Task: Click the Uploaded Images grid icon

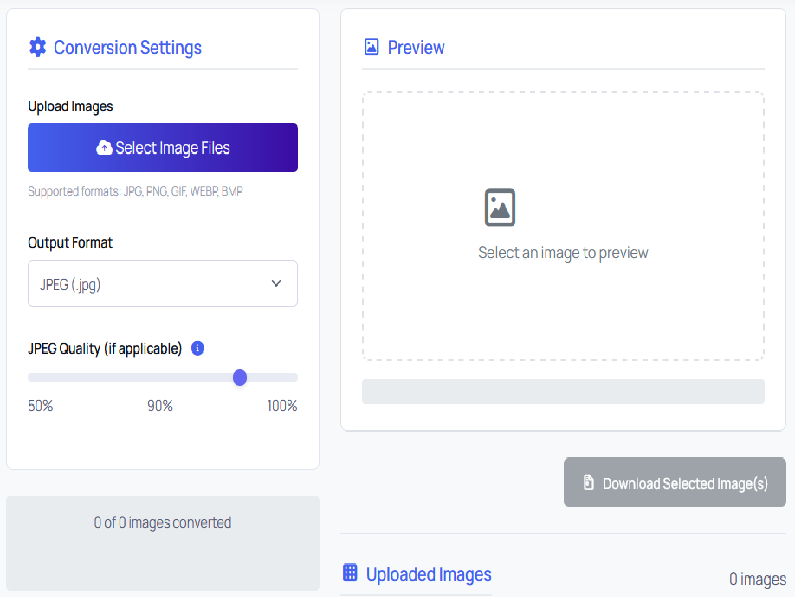Action: 350,572
